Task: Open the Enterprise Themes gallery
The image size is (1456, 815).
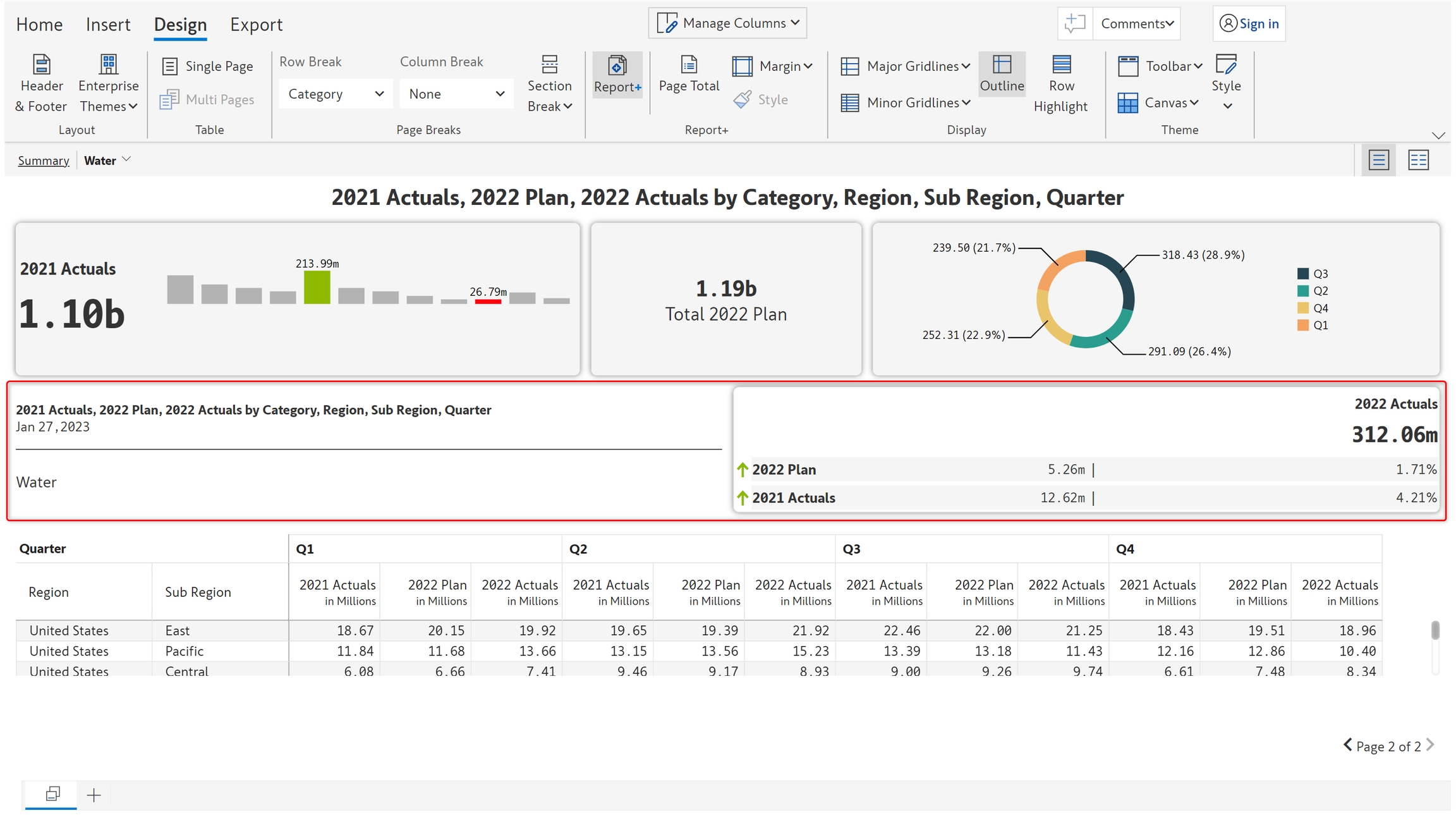Action: pos(108,84)
